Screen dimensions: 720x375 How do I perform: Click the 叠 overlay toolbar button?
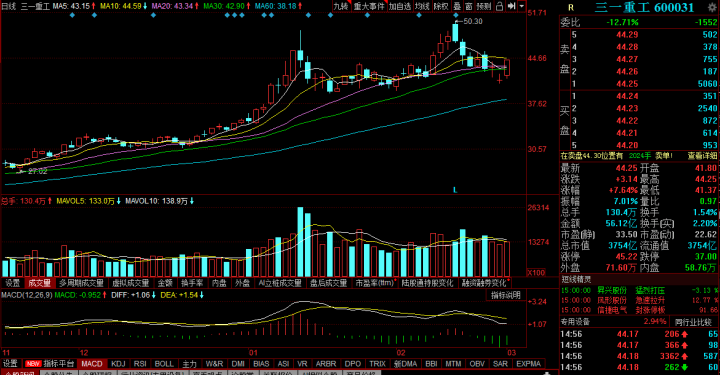point(457,6)
